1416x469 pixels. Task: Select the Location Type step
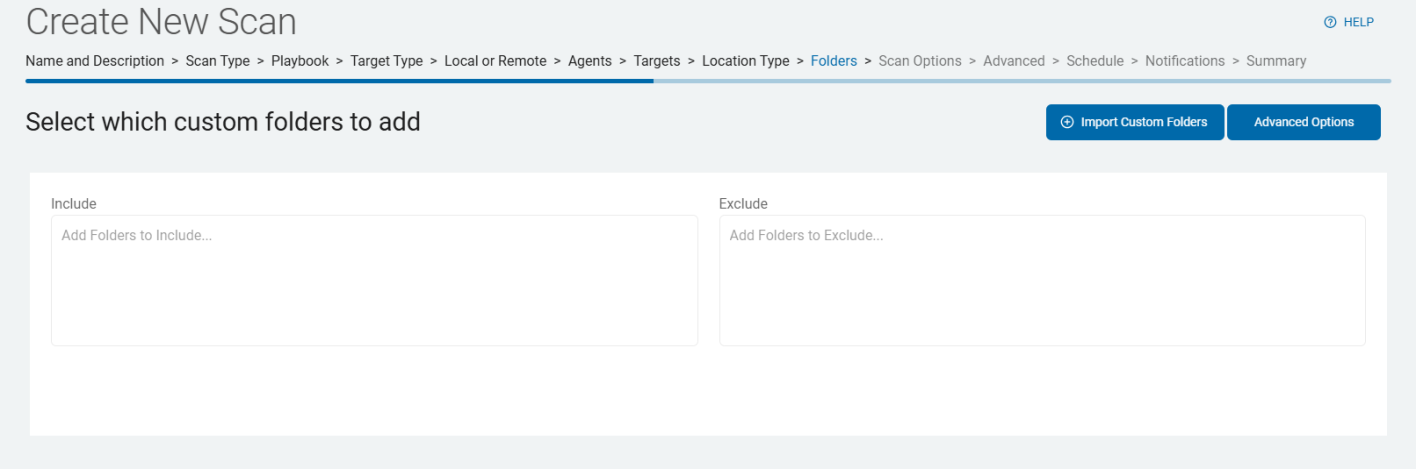[x=745, y=61]
